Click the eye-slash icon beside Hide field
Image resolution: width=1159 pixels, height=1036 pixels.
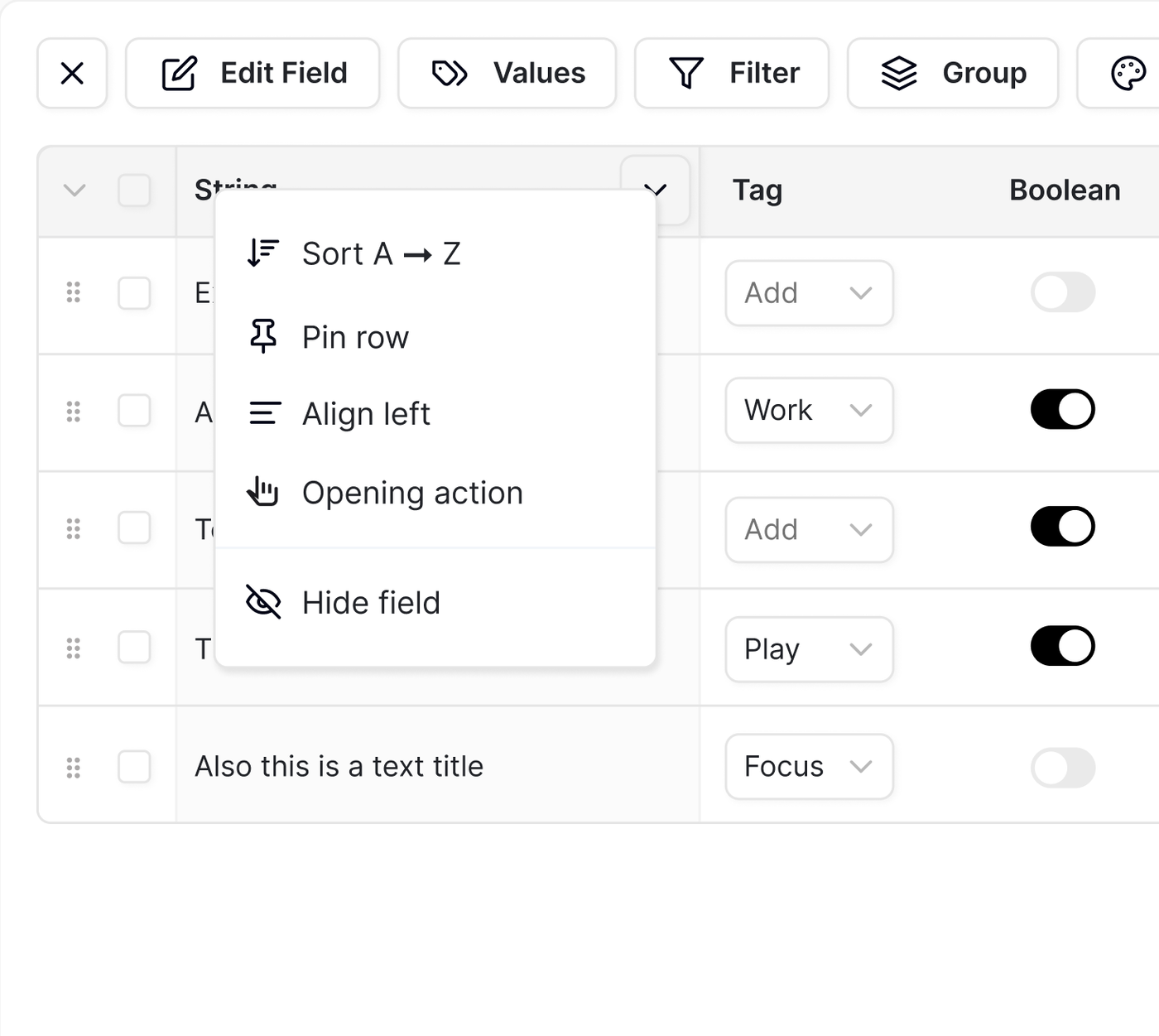(x=263, y=602)
